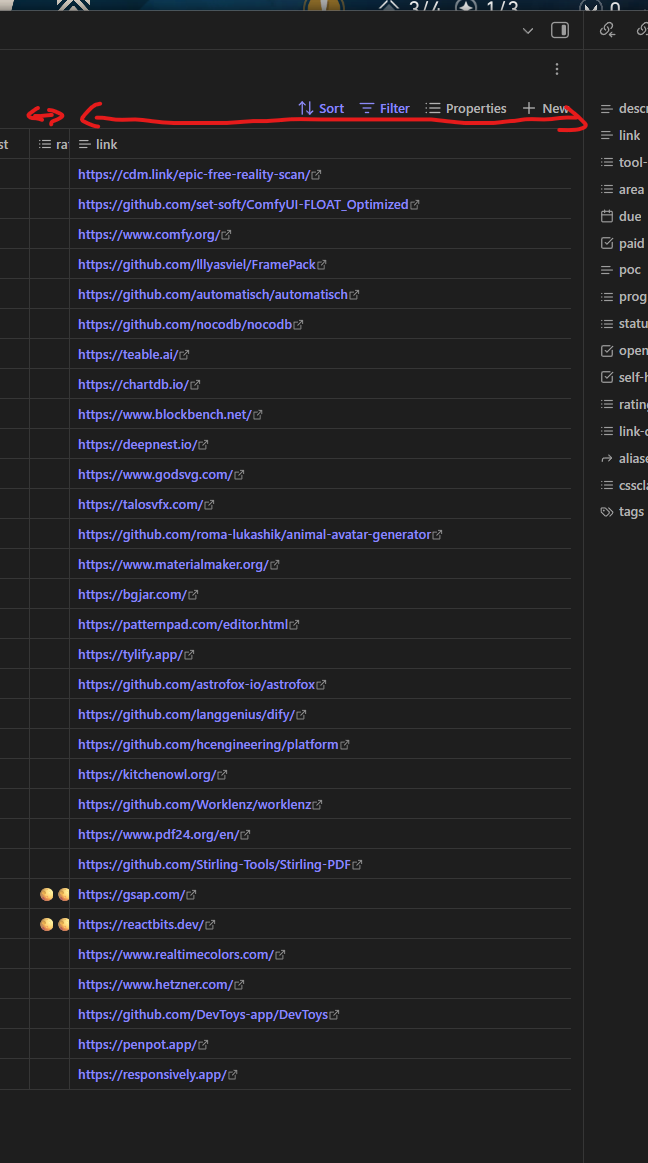Open the penpot.app link
Image resolution: width=648 pixels, height=1163 pixels.
click(x=137, y=1044)
